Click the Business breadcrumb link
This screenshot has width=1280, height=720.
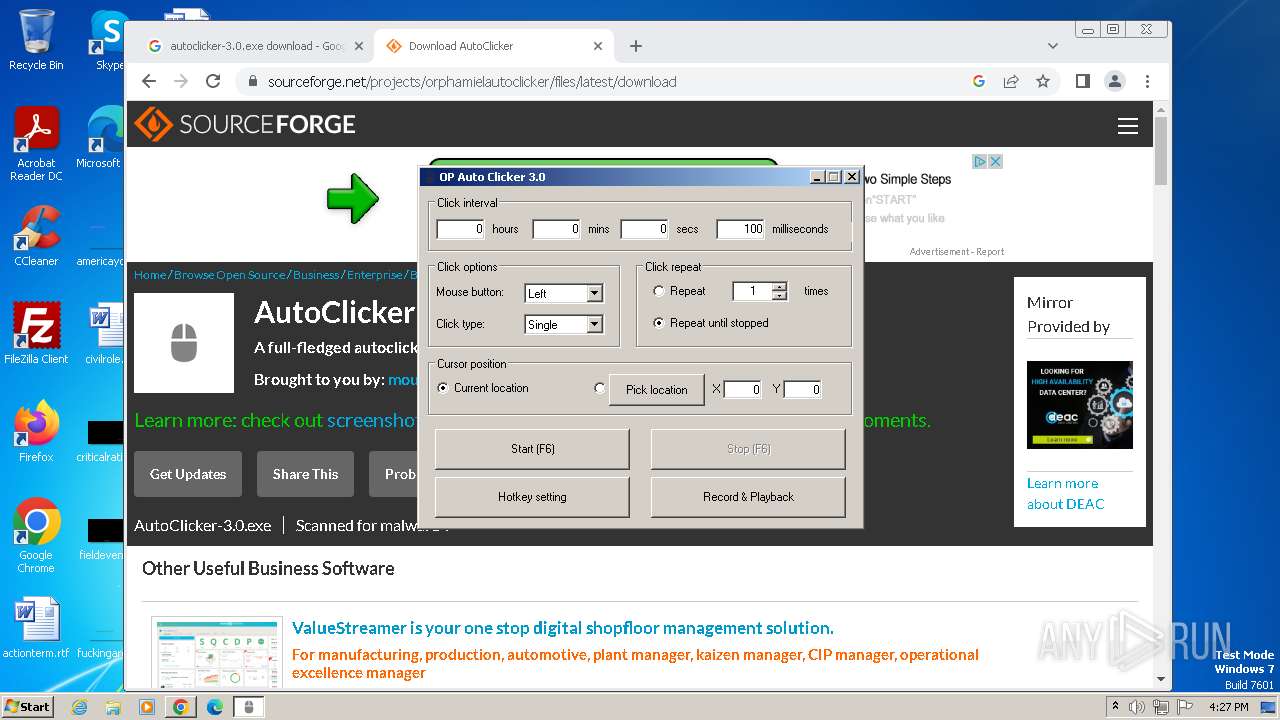pos(316,275)
